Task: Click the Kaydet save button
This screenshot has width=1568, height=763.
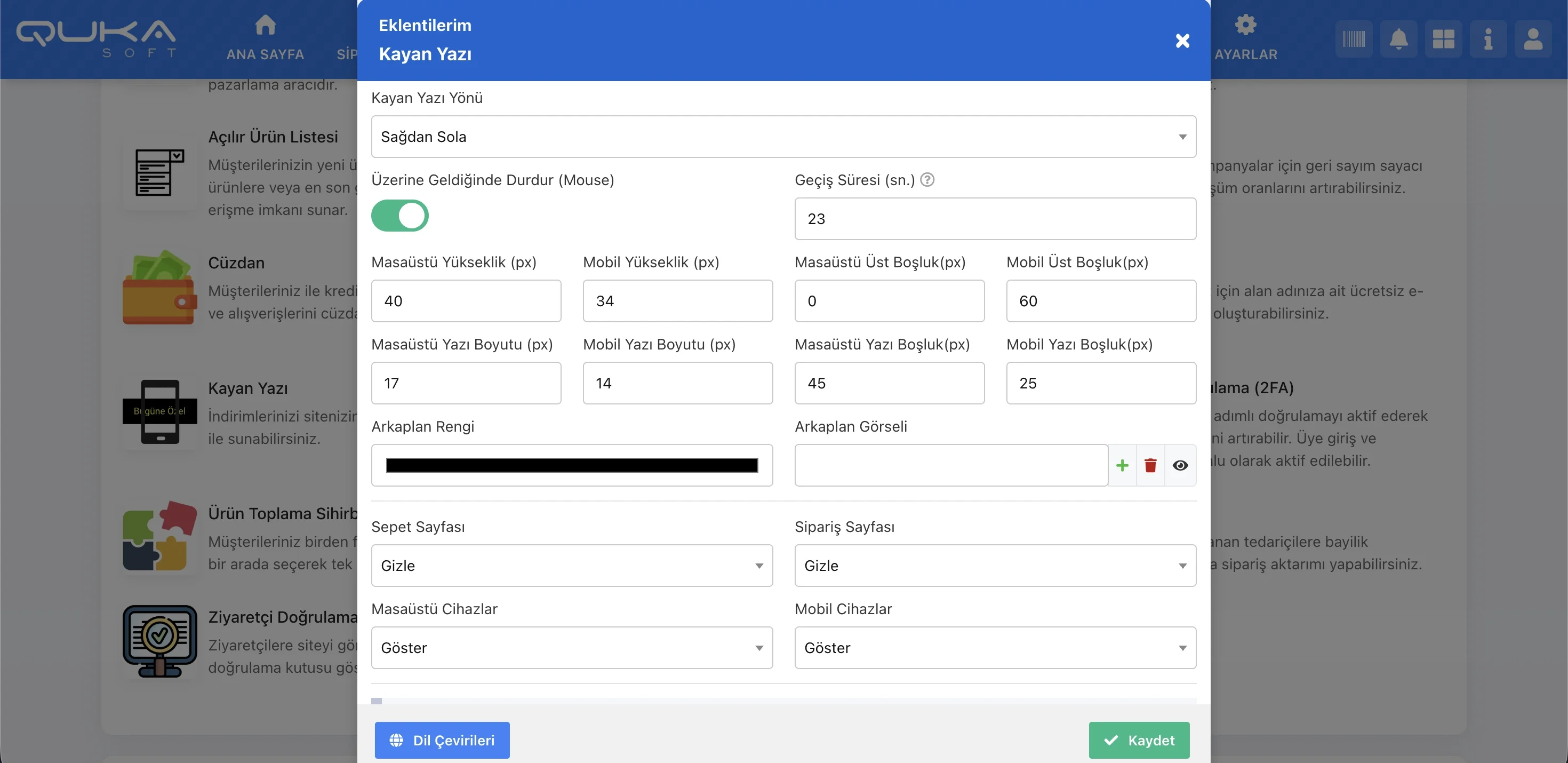Action: (1138, 740)
